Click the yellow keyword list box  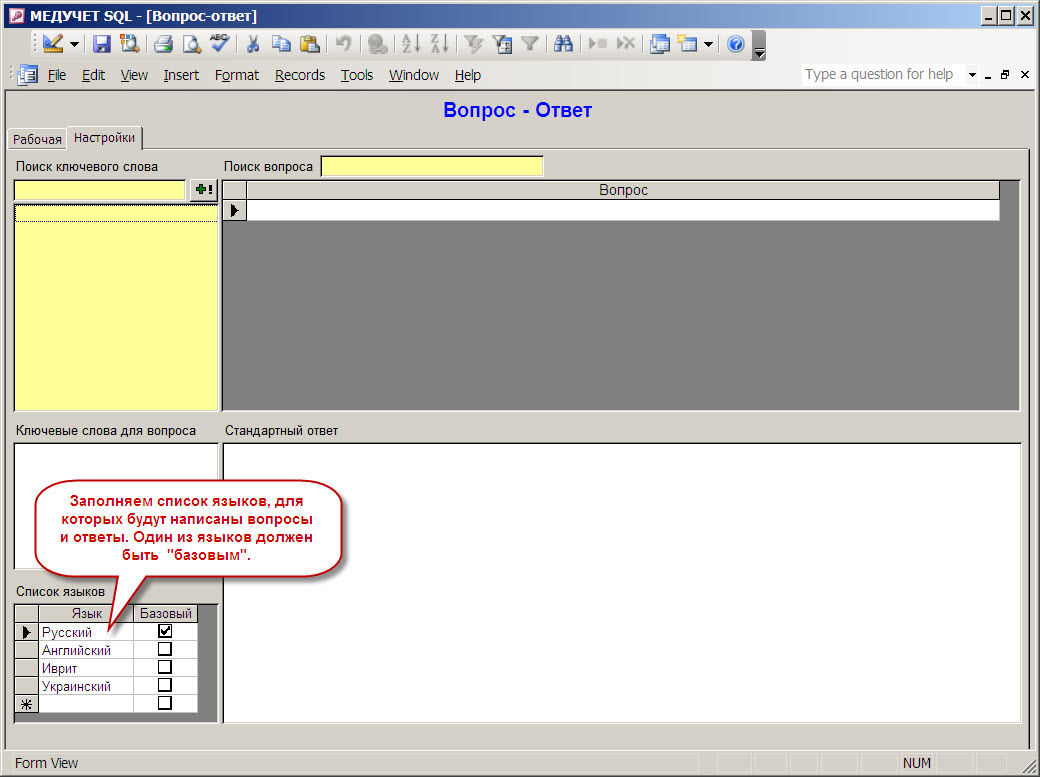coord(116,307)
